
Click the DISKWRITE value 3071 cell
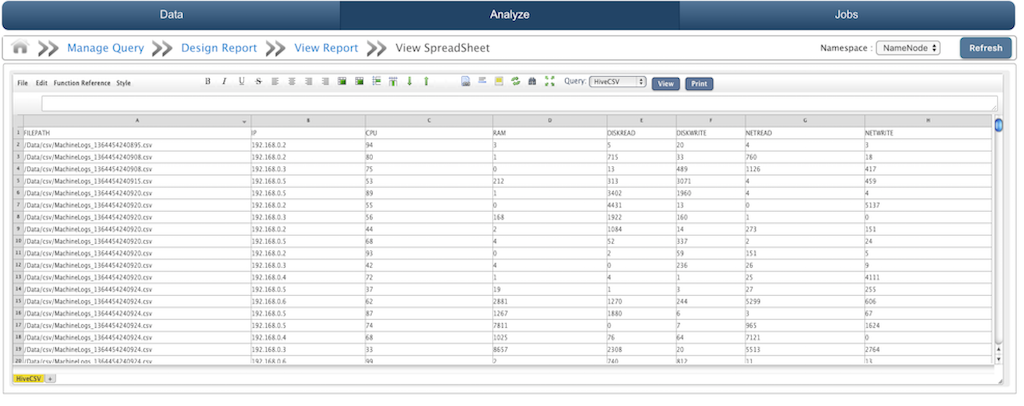710,181
